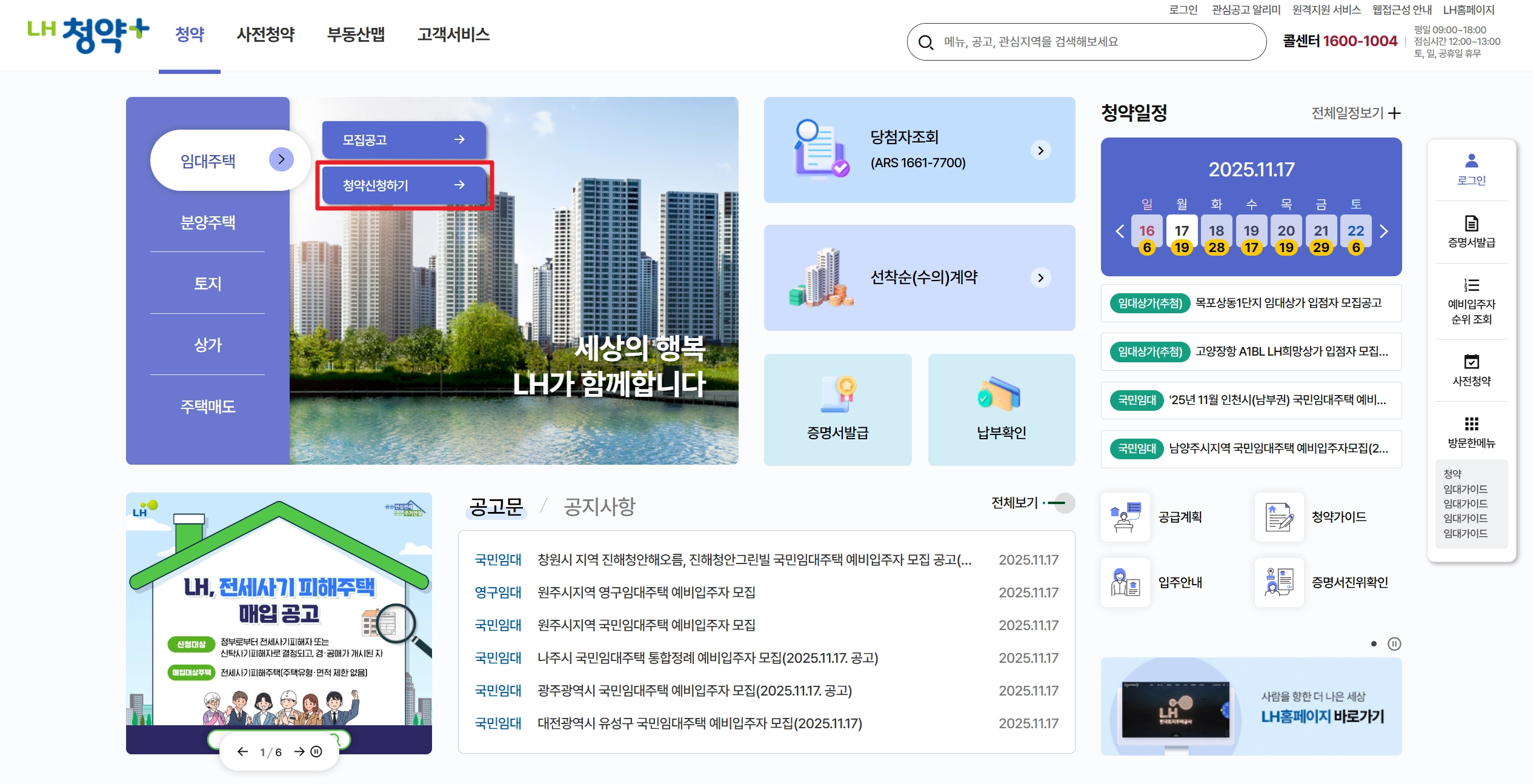Click the 공급계획 supply plan icon
The height and width of the screenshot is (784, 1533).
click(1125, 516)
